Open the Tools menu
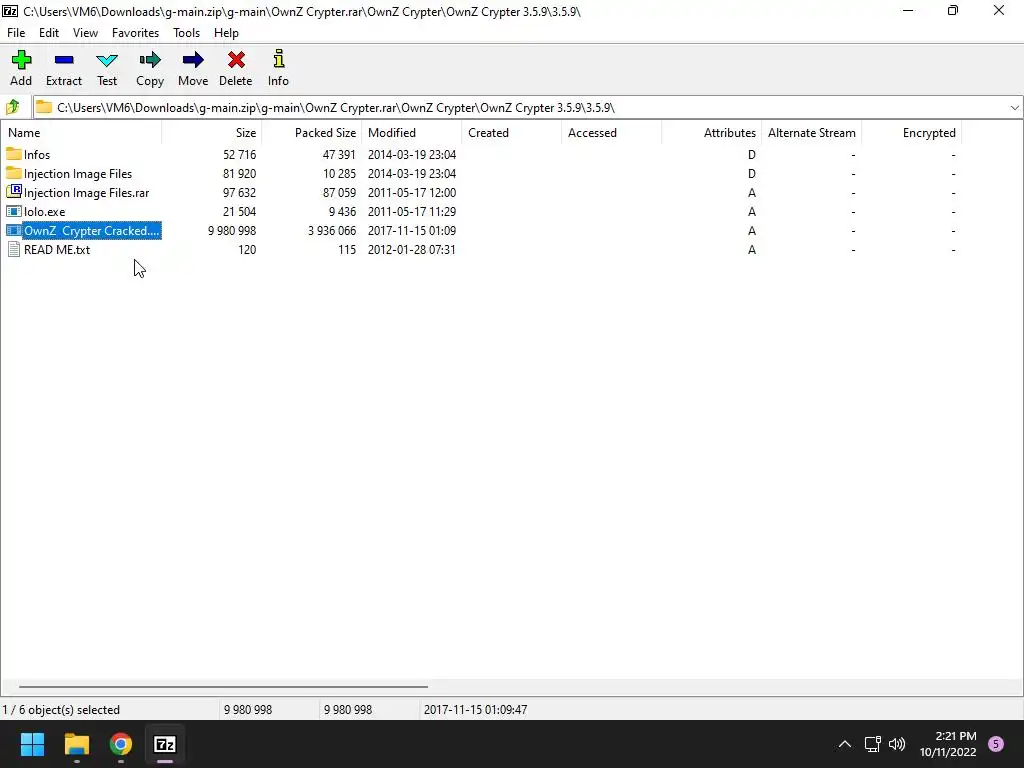The width and height of the screenshot is (1024, 768). 186,33
